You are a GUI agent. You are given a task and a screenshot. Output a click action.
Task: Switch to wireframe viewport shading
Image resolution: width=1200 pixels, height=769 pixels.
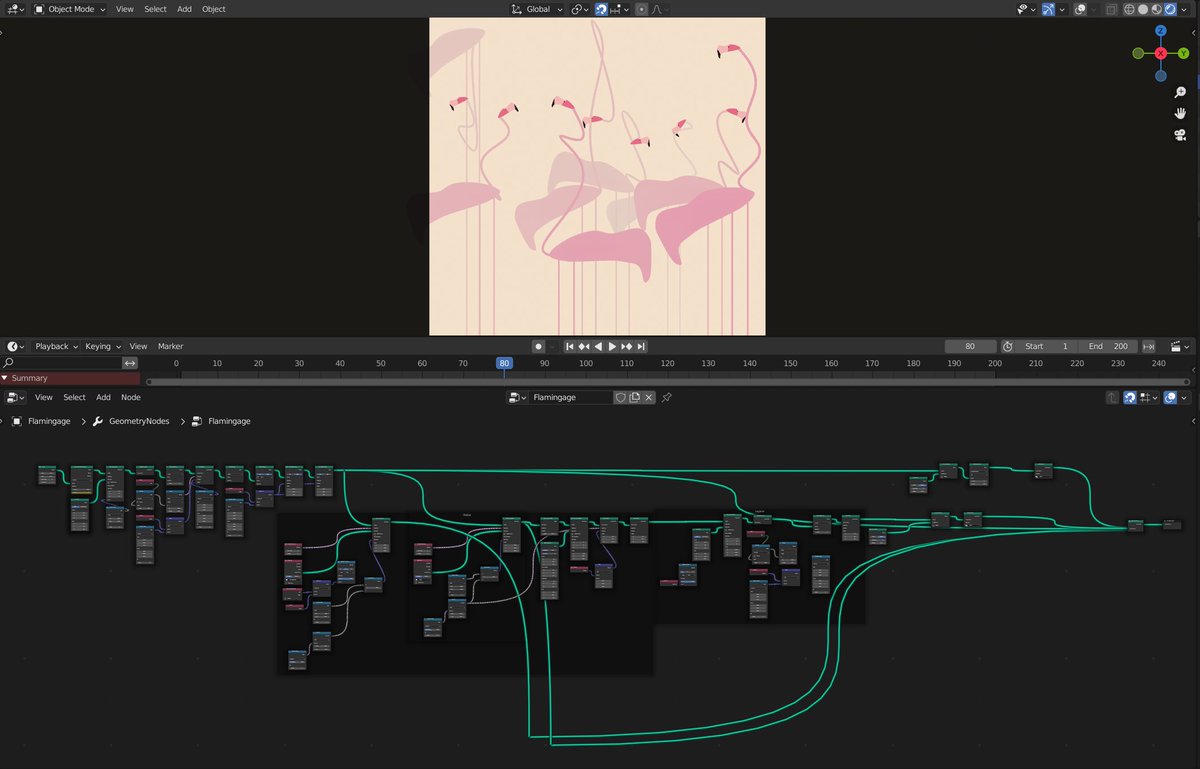pyautogui.click(x=1129, y=9)
